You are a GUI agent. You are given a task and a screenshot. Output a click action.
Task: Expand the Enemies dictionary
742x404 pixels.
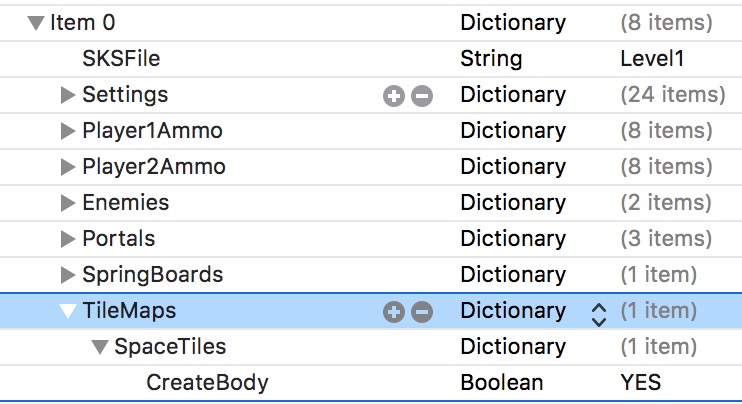pyautogui.click(x=68, y=203)
